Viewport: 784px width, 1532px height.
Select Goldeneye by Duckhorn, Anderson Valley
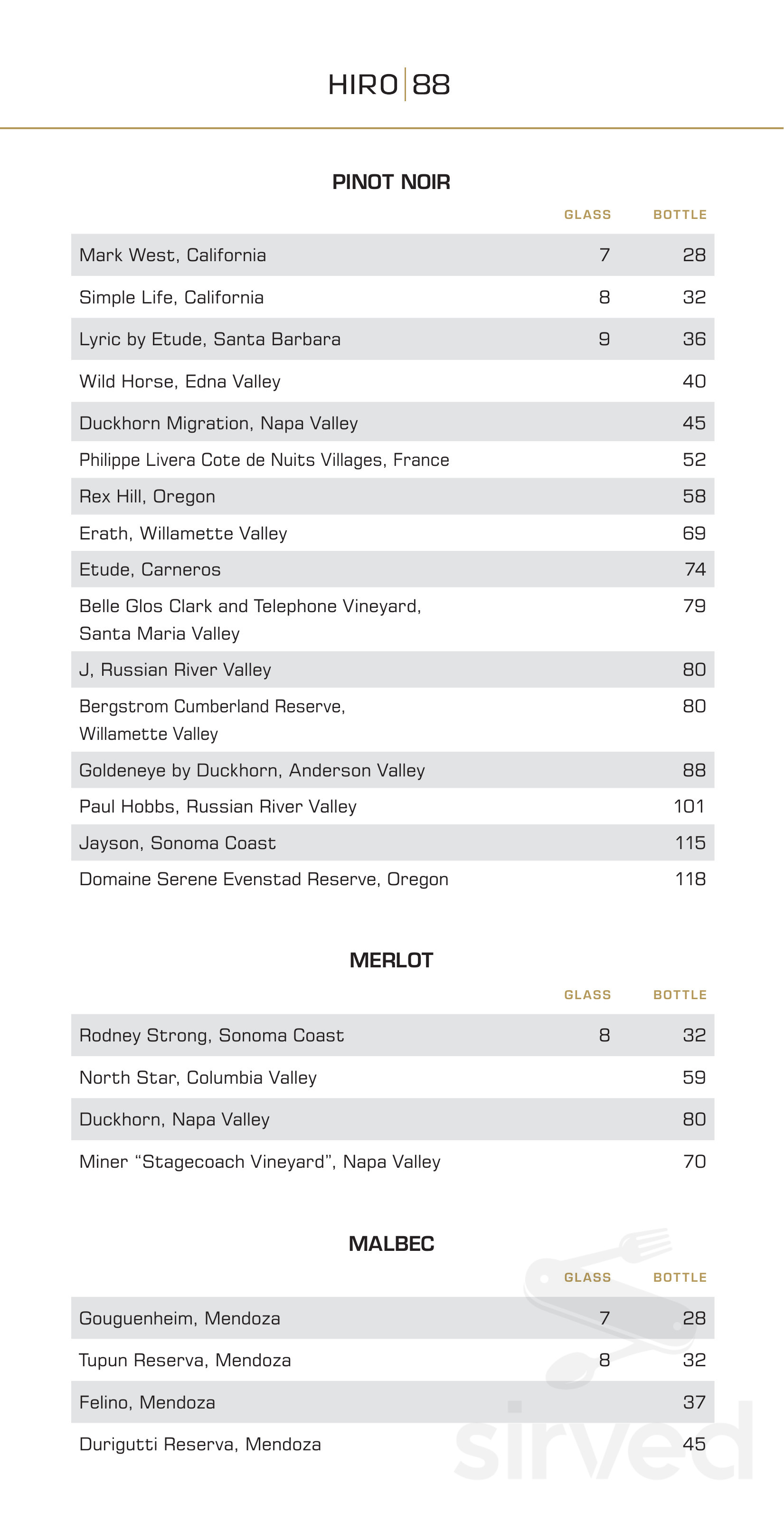click(252, 770)
